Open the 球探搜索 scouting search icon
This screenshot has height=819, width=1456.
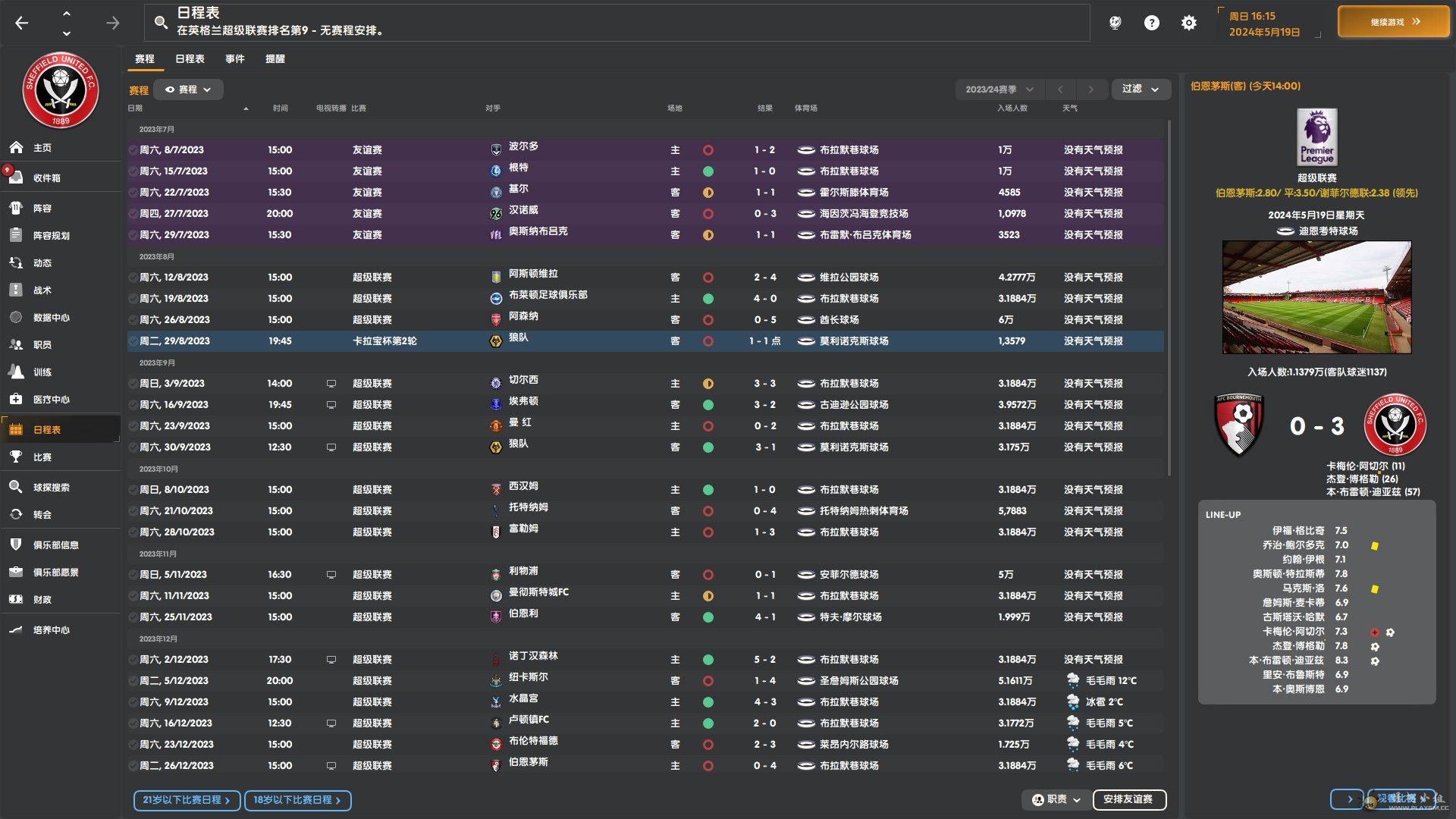tap(16, 487)
